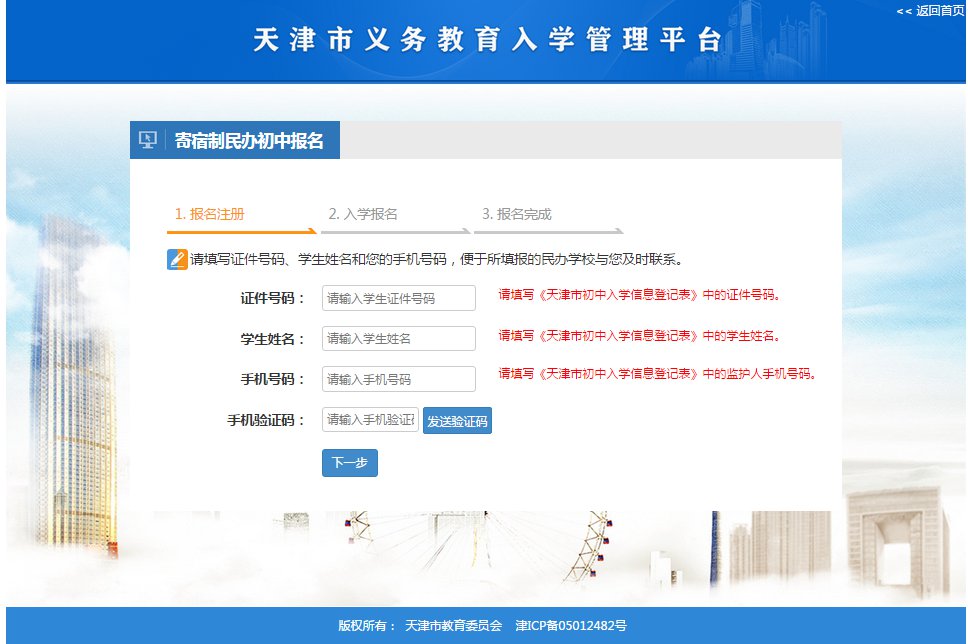Viewport: 968px width, 644px height.
Task: Open the 3. 报名完成 step
Action: pyautogui.click(x=516, y=214)
